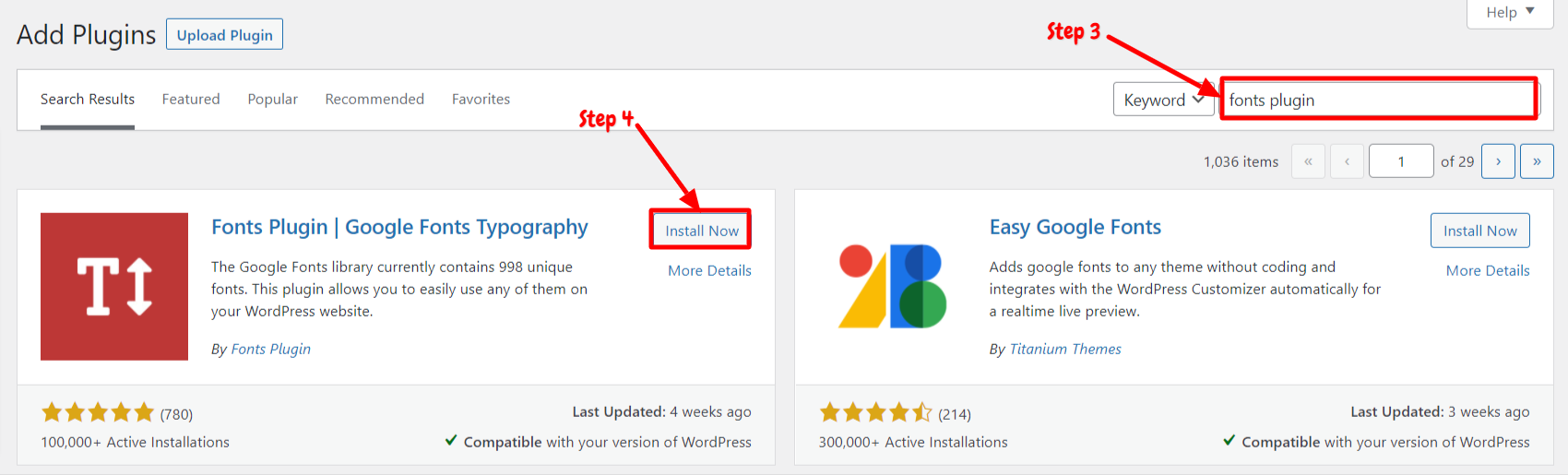
Task: Expand the Help panel
Action: pos(1510,13)
